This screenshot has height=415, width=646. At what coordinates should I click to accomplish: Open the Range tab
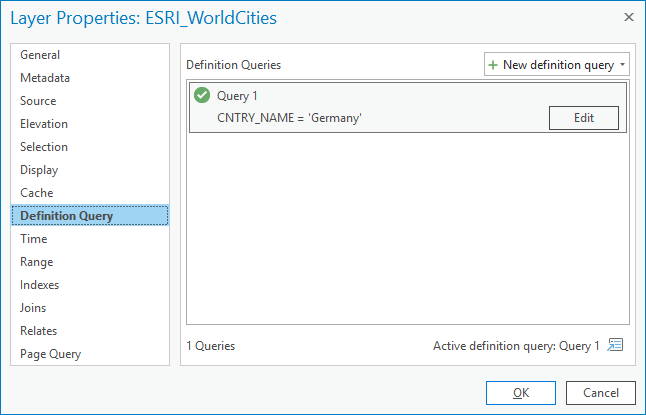[90, 262]
